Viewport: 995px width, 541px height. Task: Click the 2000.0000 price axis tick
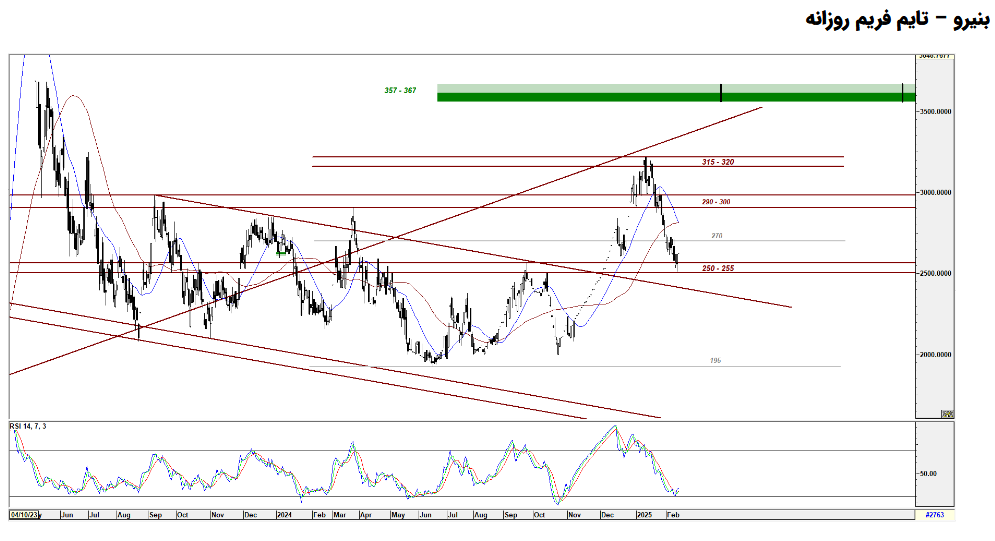(x=941, y=354)
